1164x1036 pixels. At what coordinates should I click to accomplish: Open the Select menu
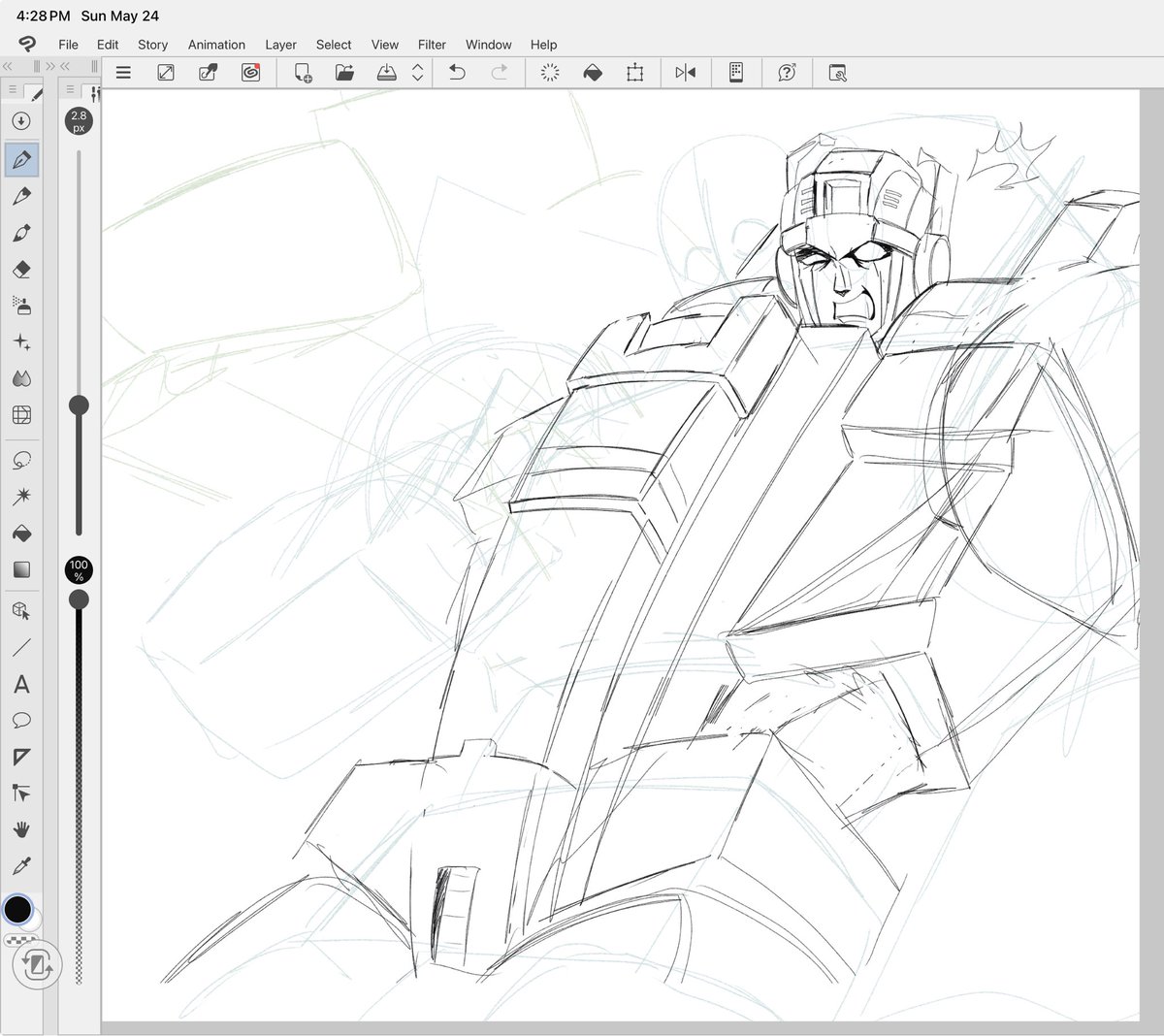point(334,45)
